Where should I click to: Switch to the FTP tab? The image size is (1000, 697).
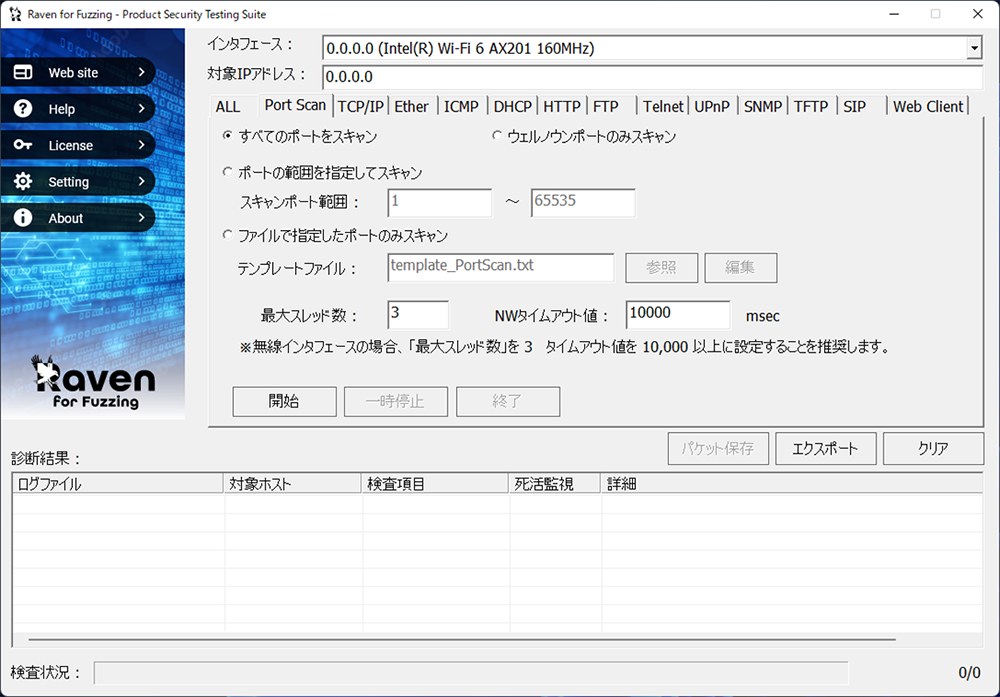coord(606,106)
